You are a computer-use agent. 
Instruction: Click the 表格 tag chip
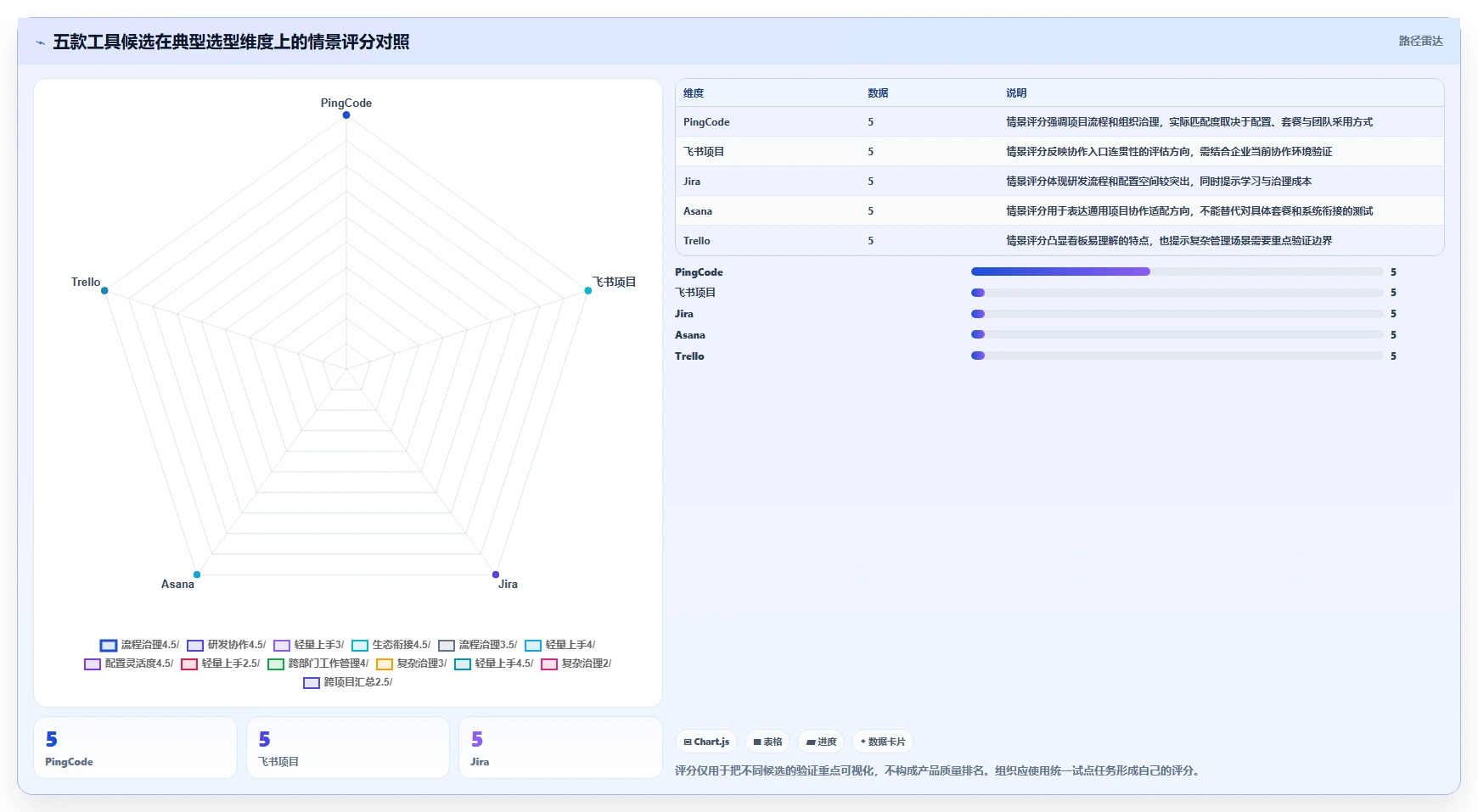pos(767,742)
